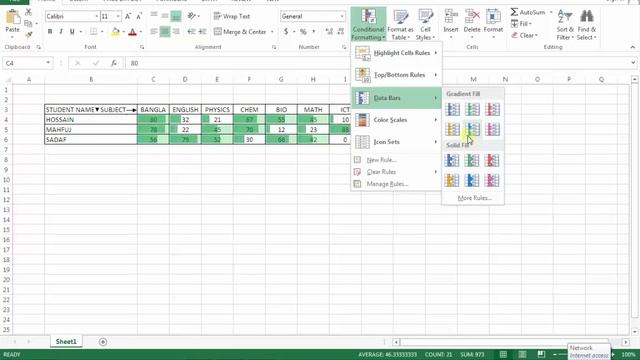The height and width of the screenshot is (360, 640).
Task: Click the Fill down-arrow button
Action: point(521,24)
